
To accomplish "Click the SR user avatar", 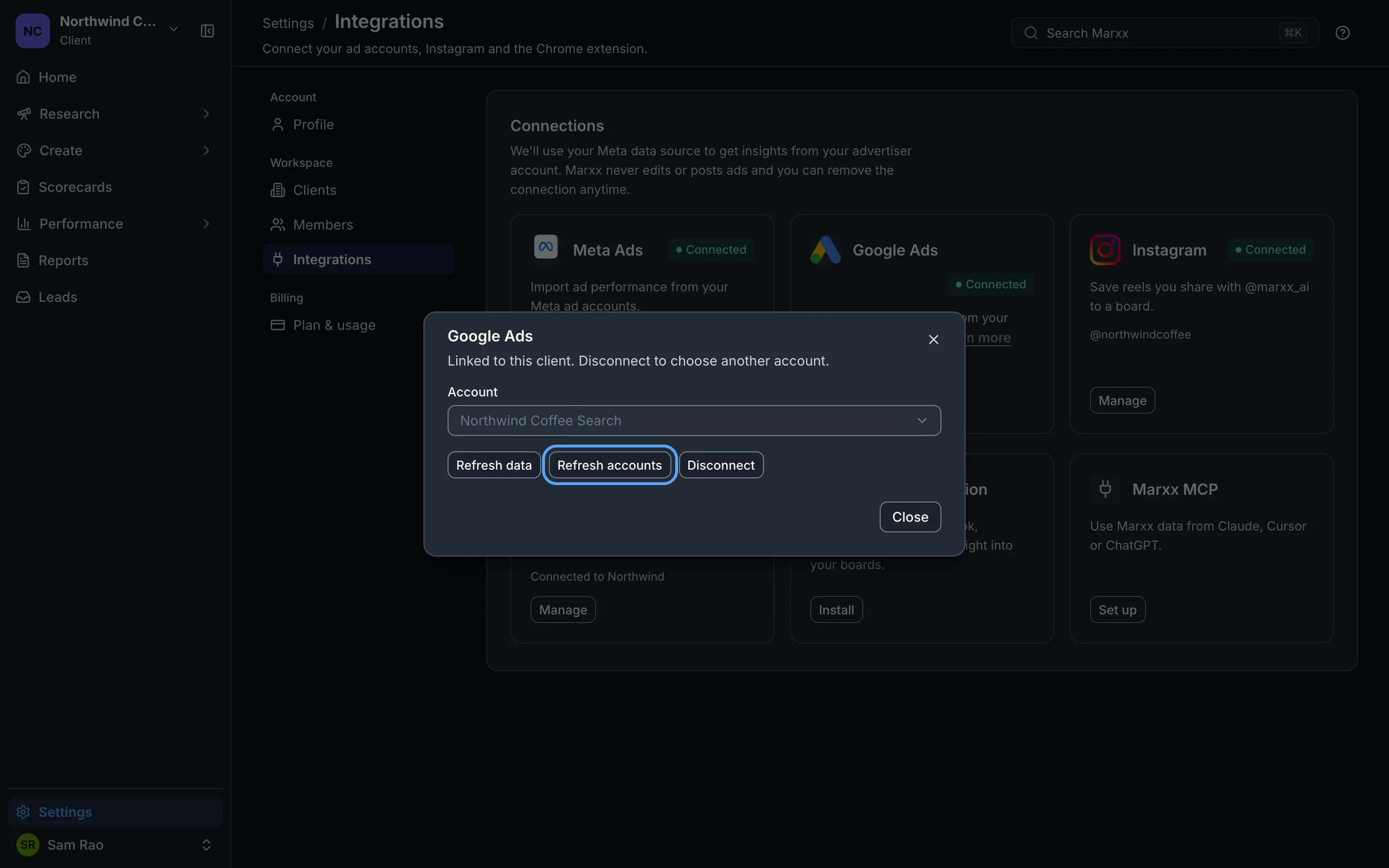I will pos(28,844).
